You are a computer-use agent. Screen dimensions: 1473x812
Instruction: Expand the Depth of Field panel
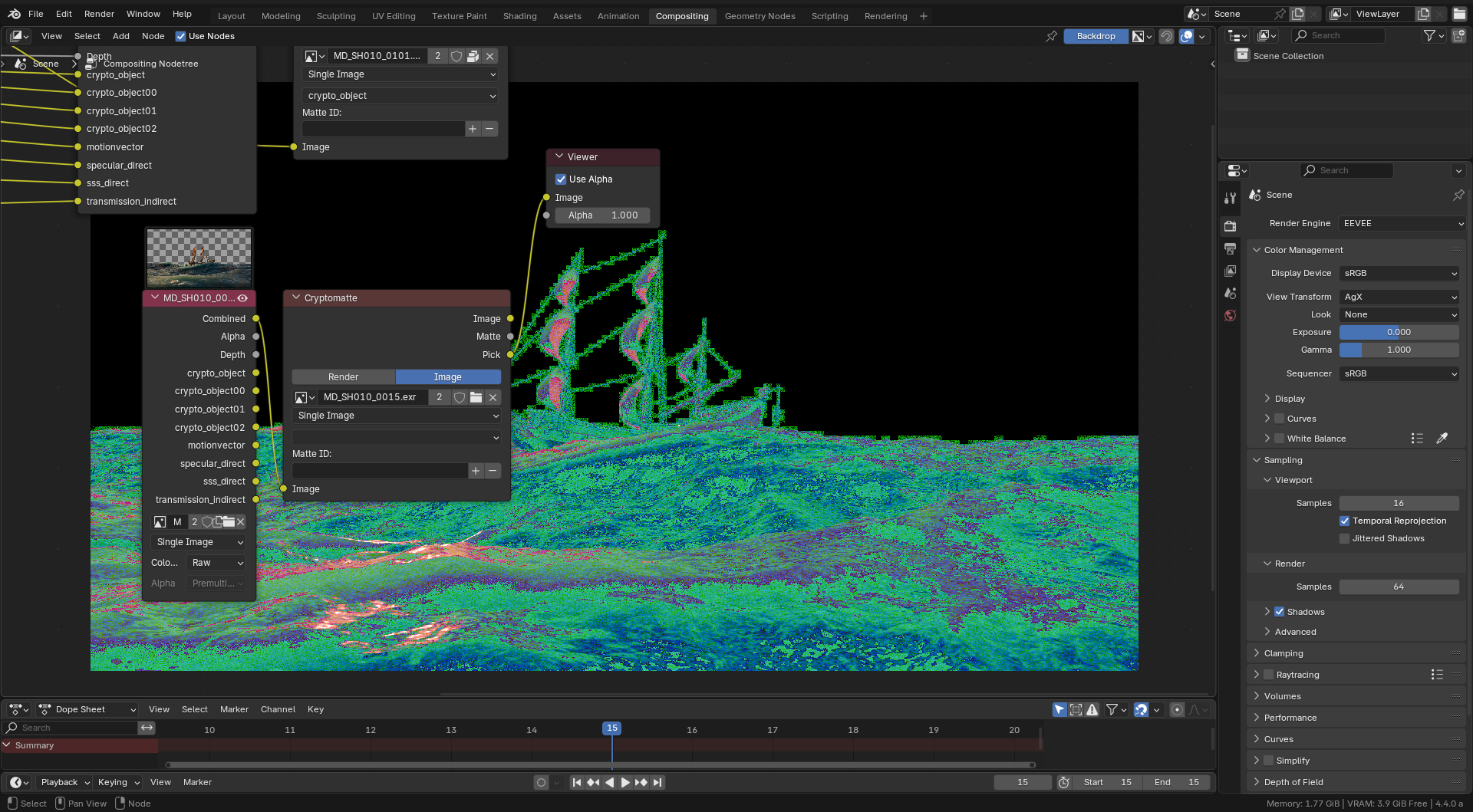(x=1293, y=782)
